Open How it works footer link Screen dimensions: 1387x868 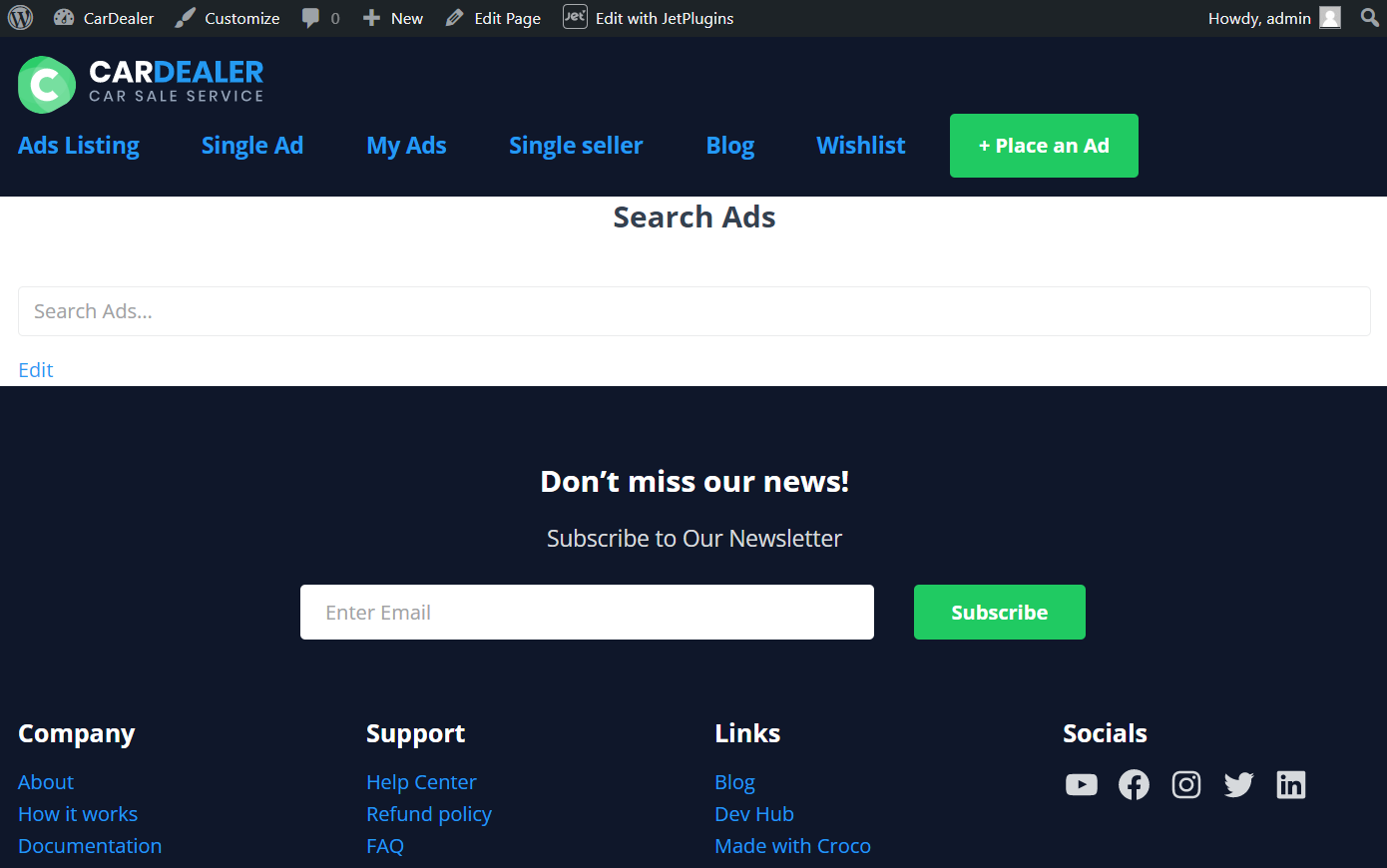78,814
